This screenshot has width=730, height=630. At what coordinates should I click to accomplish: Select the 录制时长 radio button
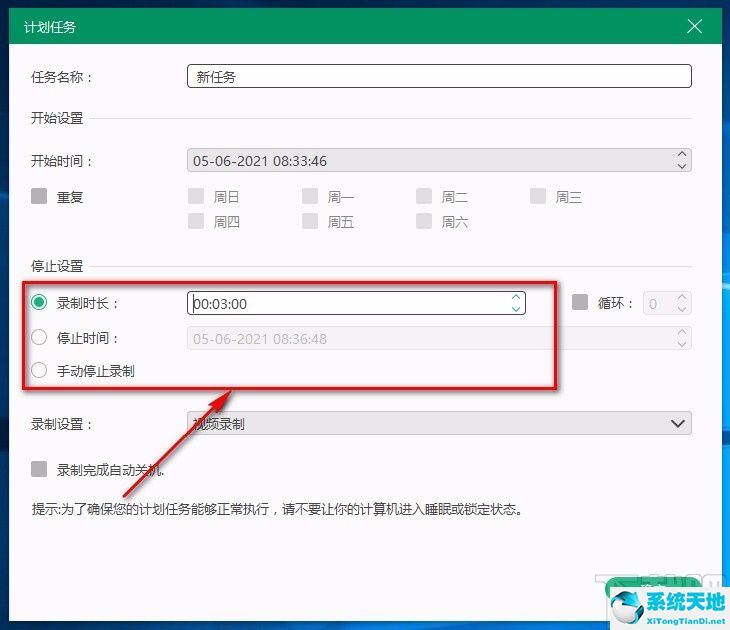click(39, 303)
